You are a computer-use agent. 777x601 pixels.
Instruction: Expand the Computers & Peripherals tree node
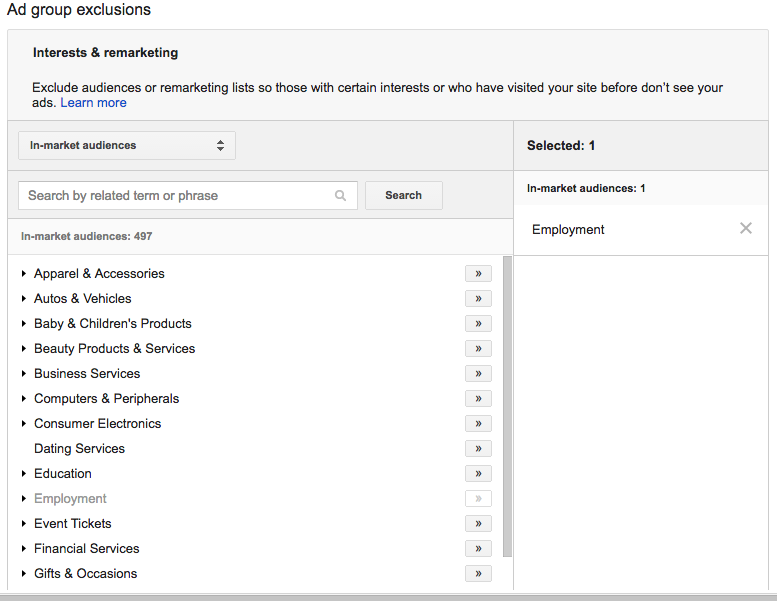pyautogui.click(x=24, y=399)
